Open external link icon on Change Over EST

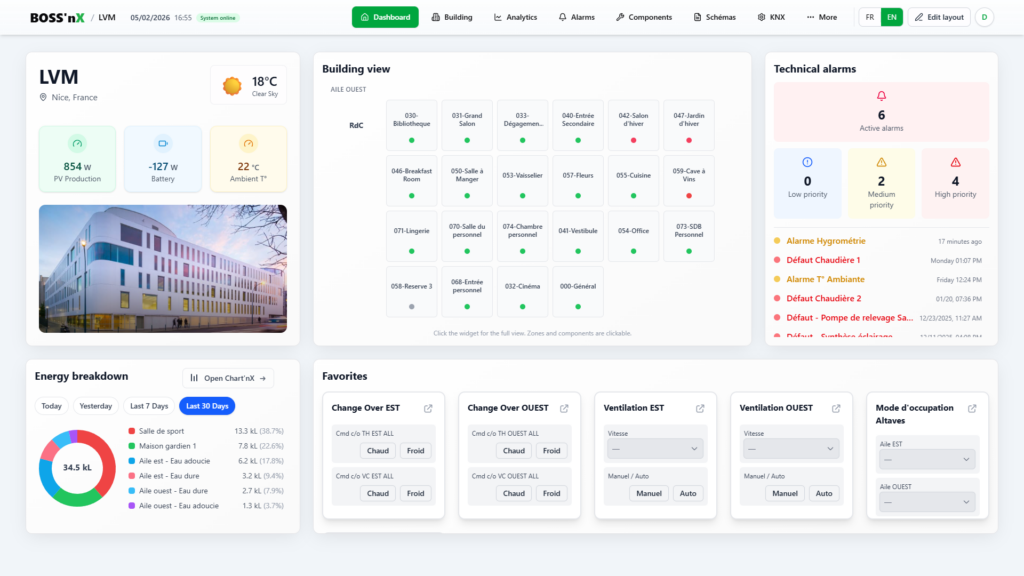(428, 408)
